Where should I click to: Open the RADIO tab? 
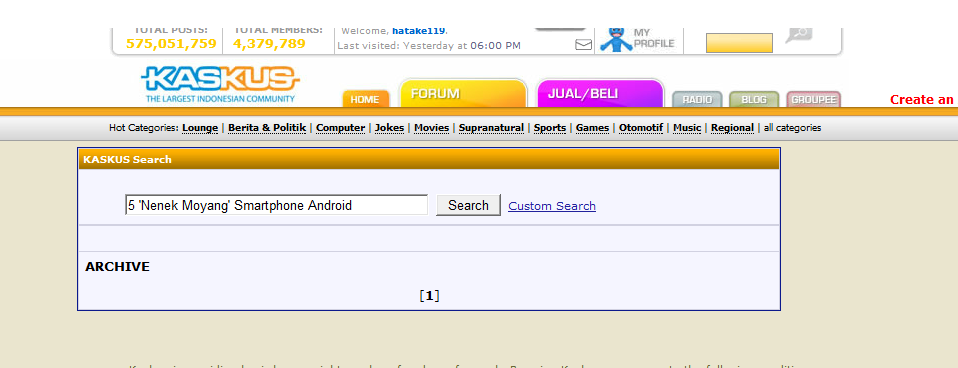tap(697, 100)
